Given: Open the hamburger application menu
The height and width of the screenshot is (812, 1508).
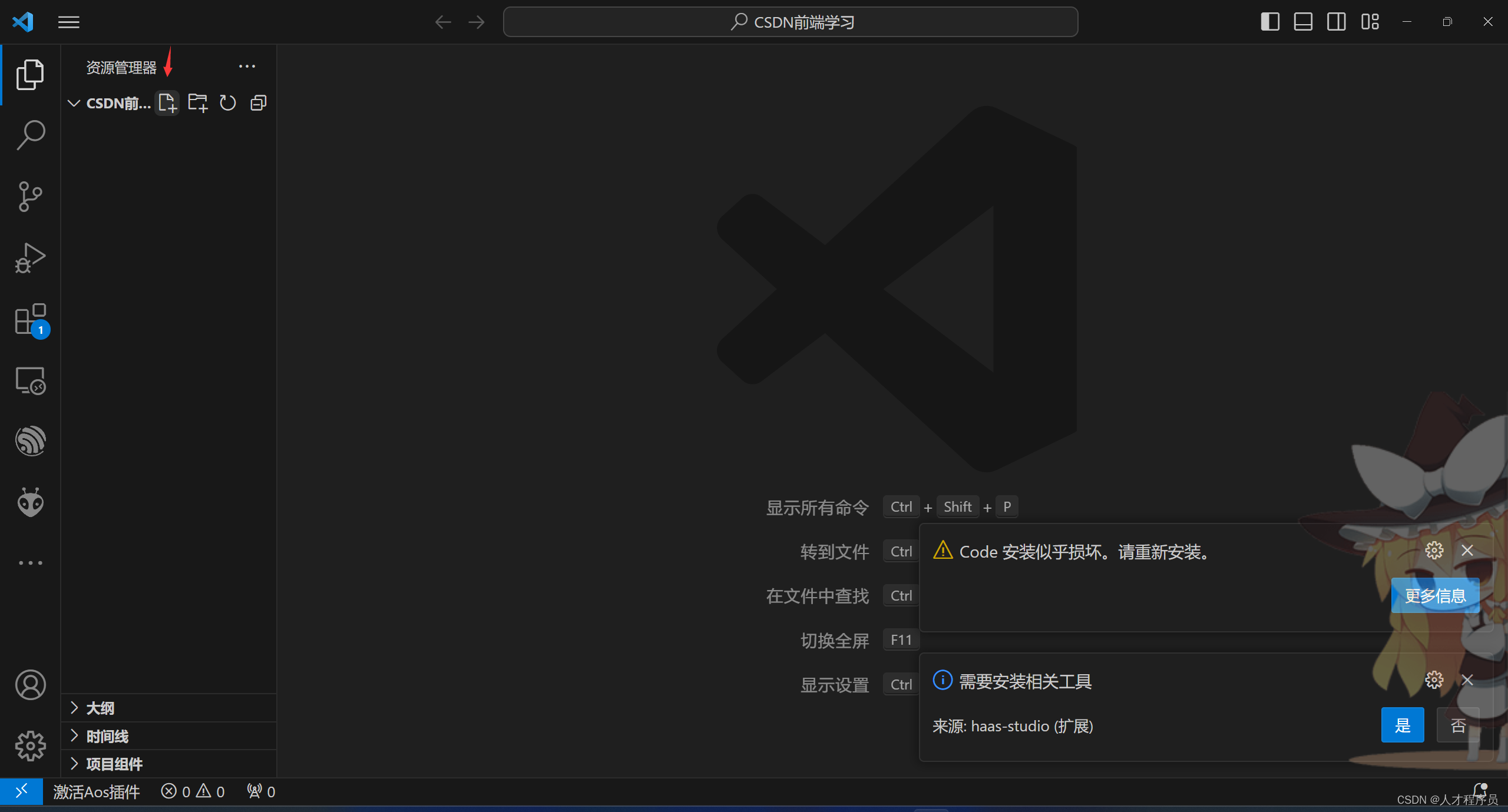Looking at the screenshot, I should tap(68, 22).
